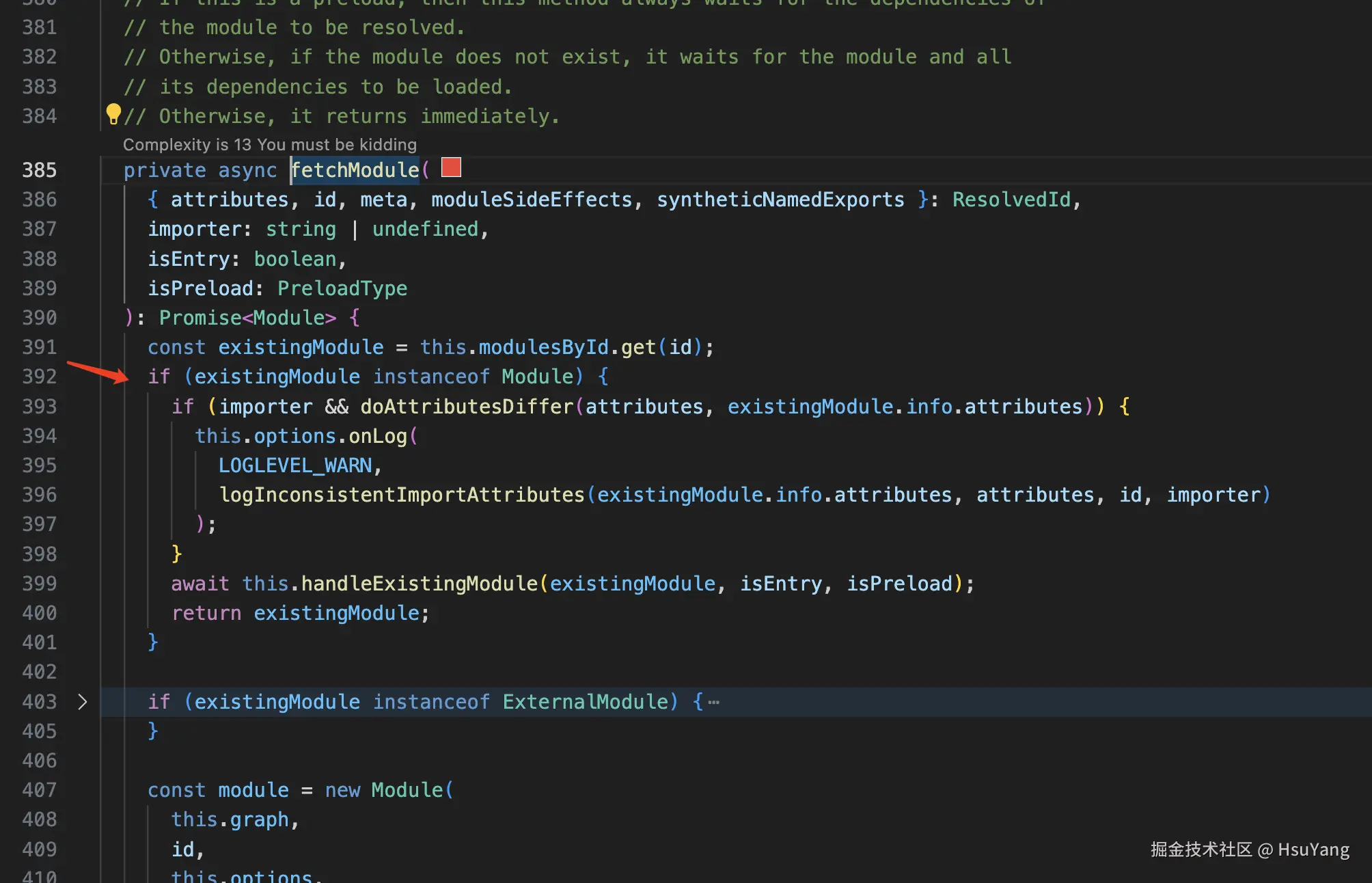
Task: Expand the folded ExternalModule if block chevron
Action: [x=82, y=702]
